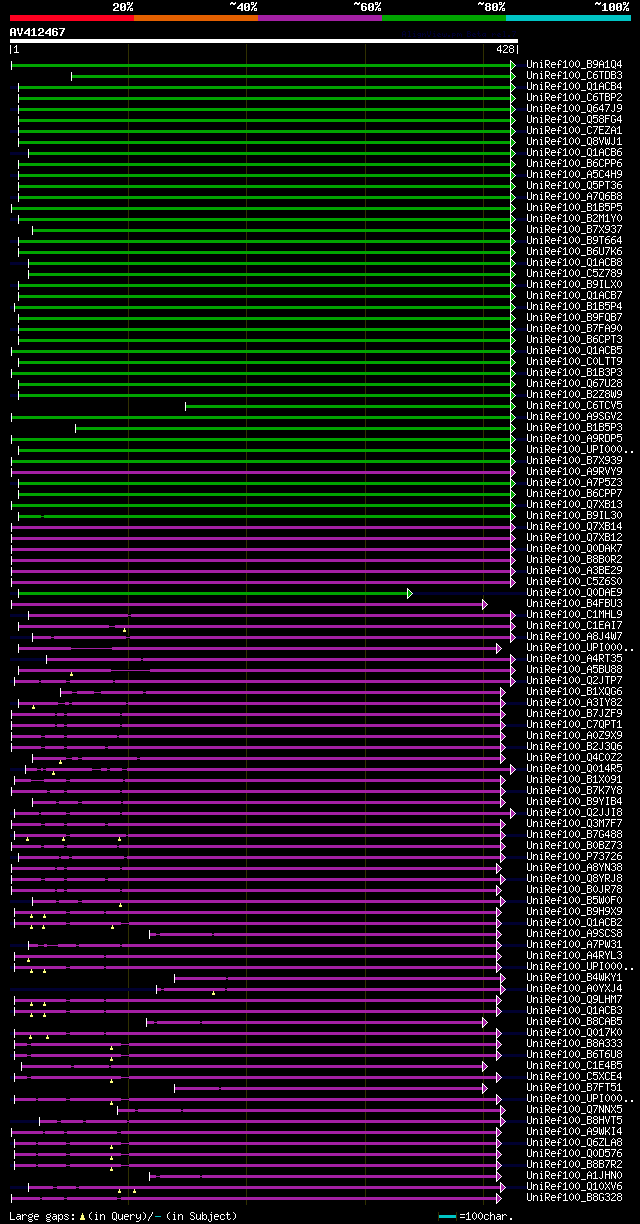Select the UniRef100_C5XCE4 entry
The height and width of the screenshot is (1224, 640).
click(574, 1076)
